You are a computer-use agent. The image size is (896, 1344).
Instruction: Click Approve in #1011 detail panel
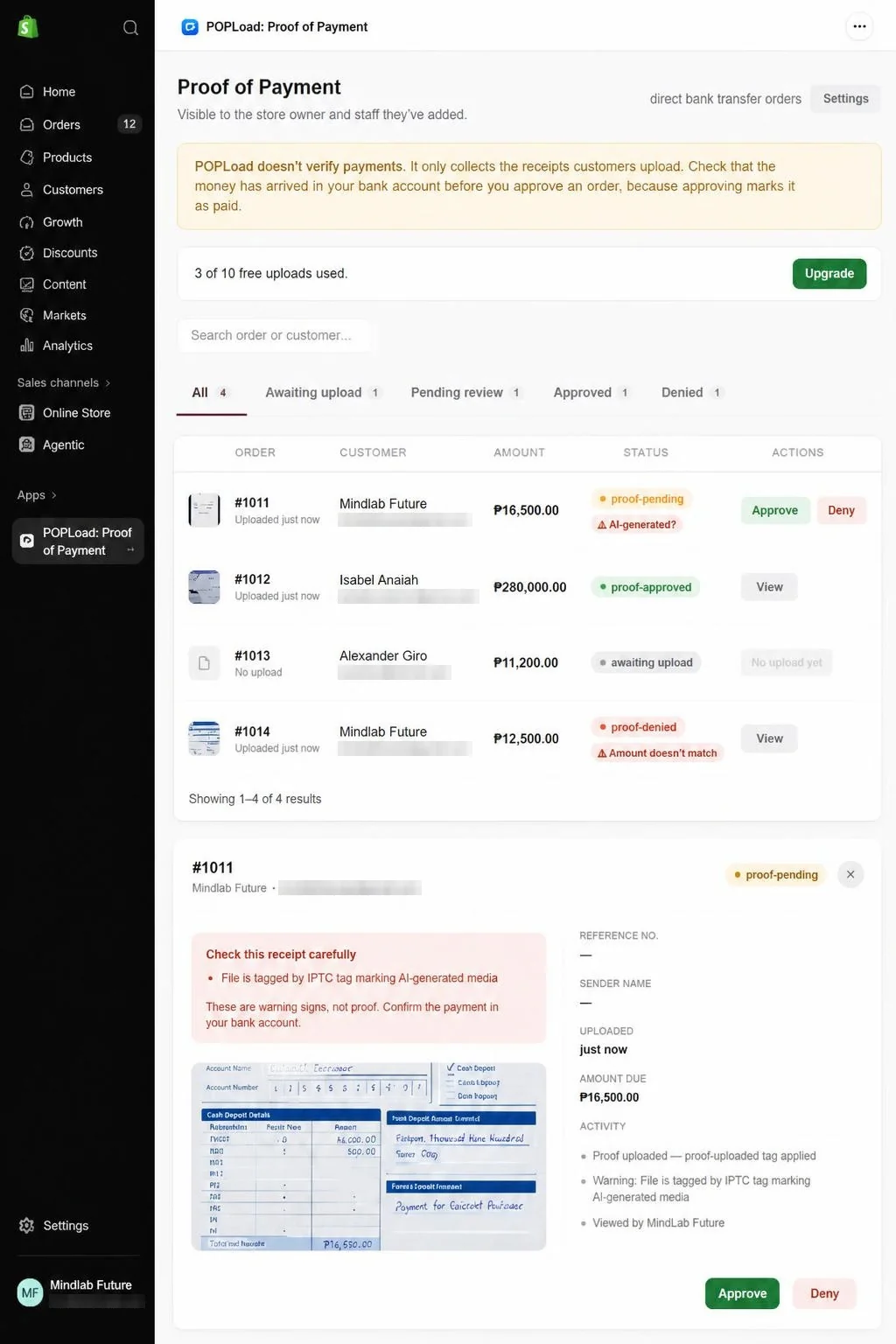click(x=742, y=1293)
